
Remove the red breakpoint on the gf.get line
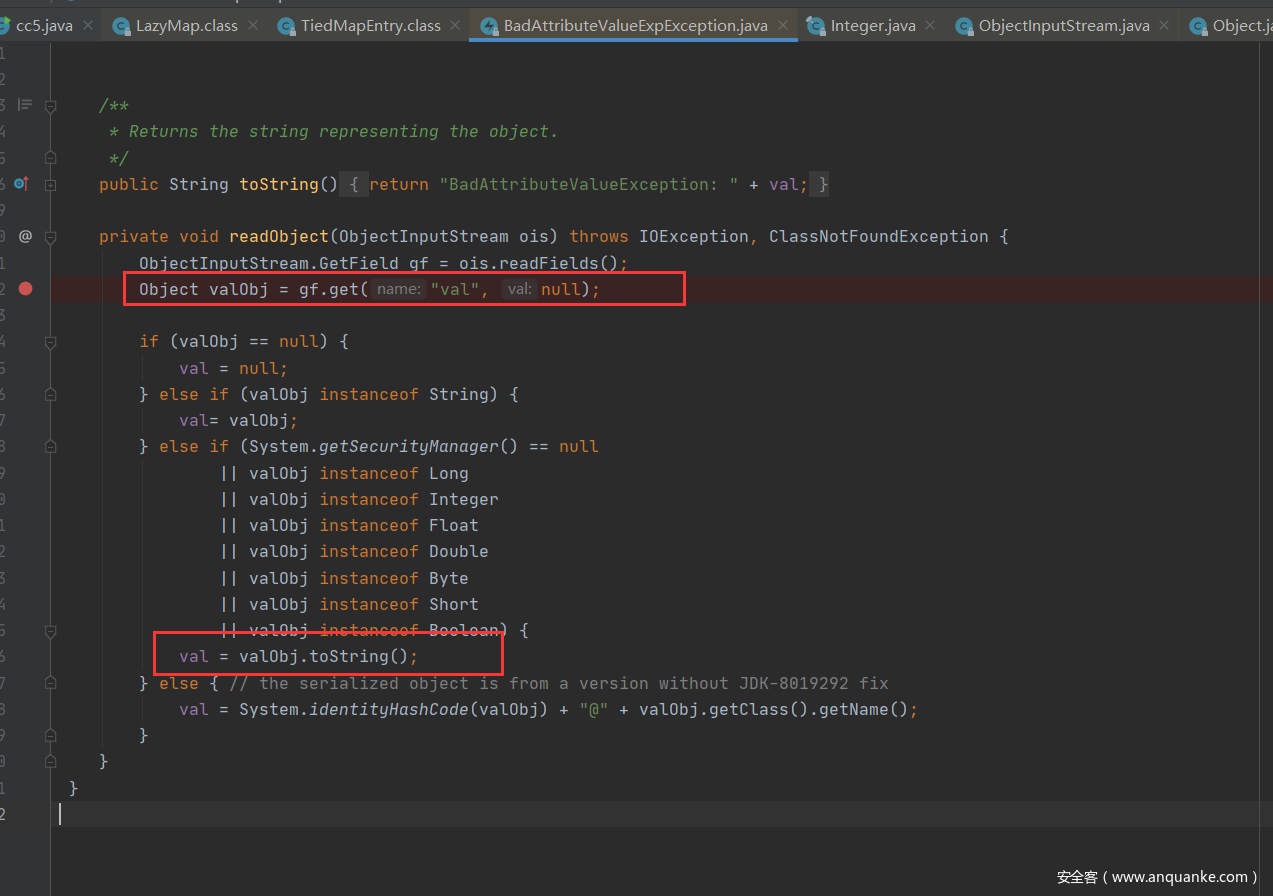(26, 289)
